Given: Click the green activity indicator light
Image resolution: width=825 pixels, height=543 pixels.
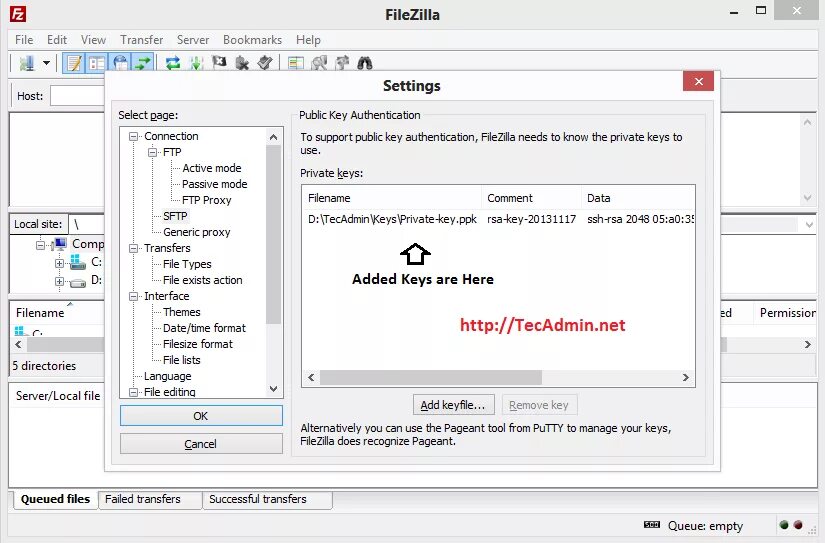Looking at the screenshot, I should 783,525.
